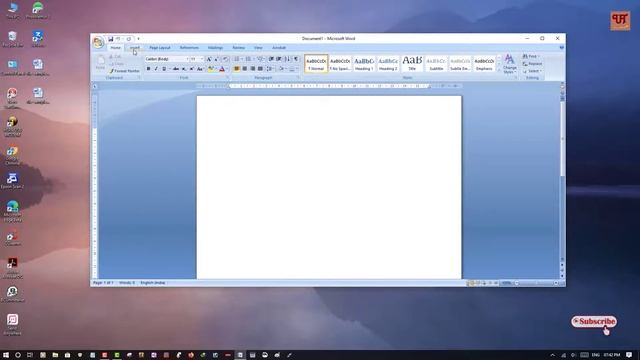The height and width of the screenshot is (360, 640).
Task: Click Clear Formatting icon
Action: (225, 59)
